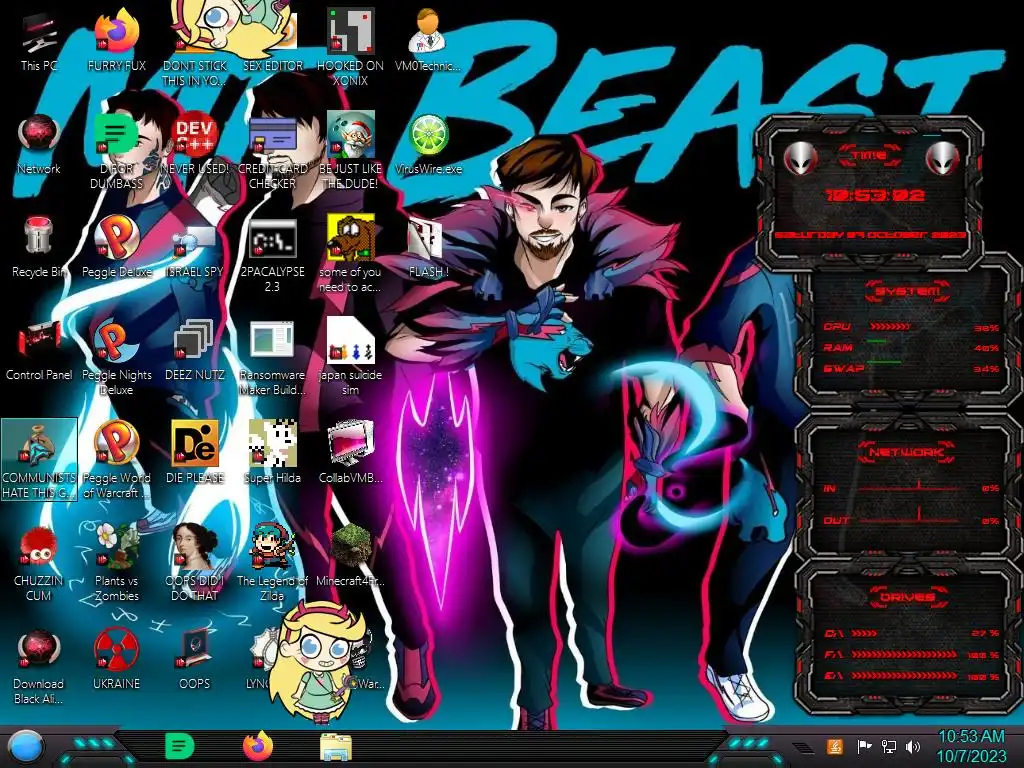The height and width of the screenshot is (768, 1024).
Task: Select COMMUNISTS HATE THIS G... icon
Action: (39, 460)
